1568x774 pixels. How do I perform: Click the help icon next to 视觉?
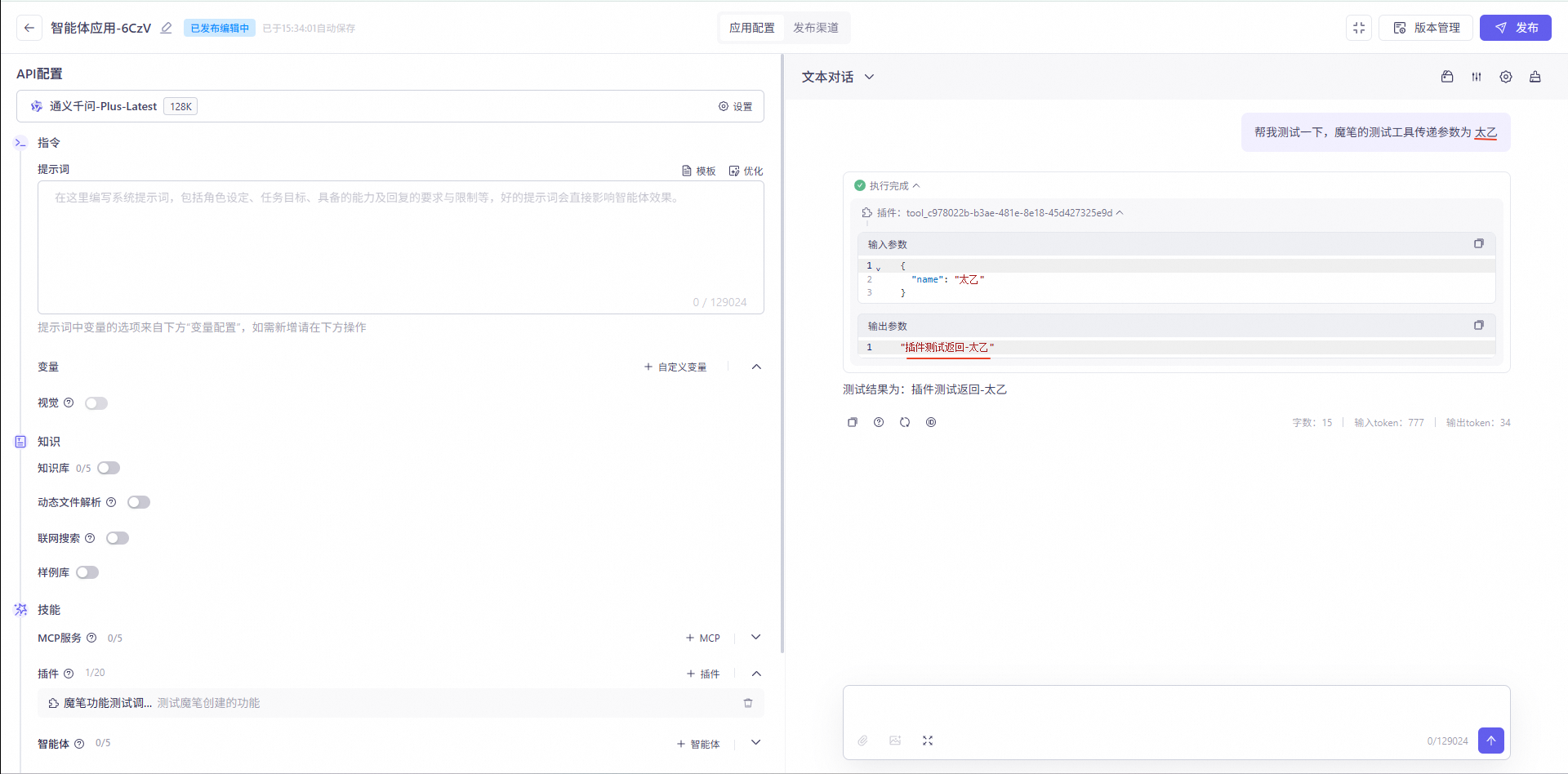tap(69, 403)
